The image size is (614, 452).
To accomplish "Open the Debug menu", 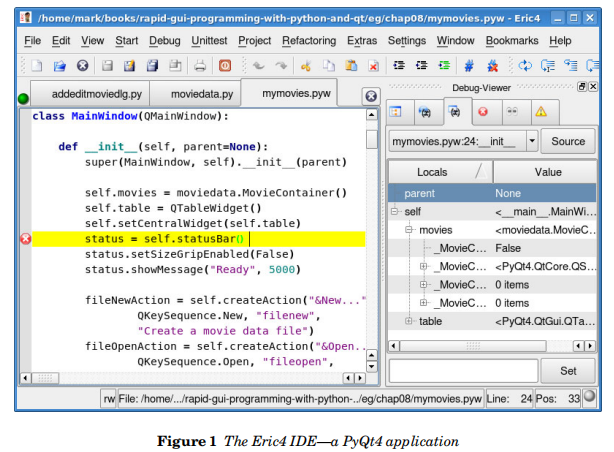I will click(x=164, y=41).
